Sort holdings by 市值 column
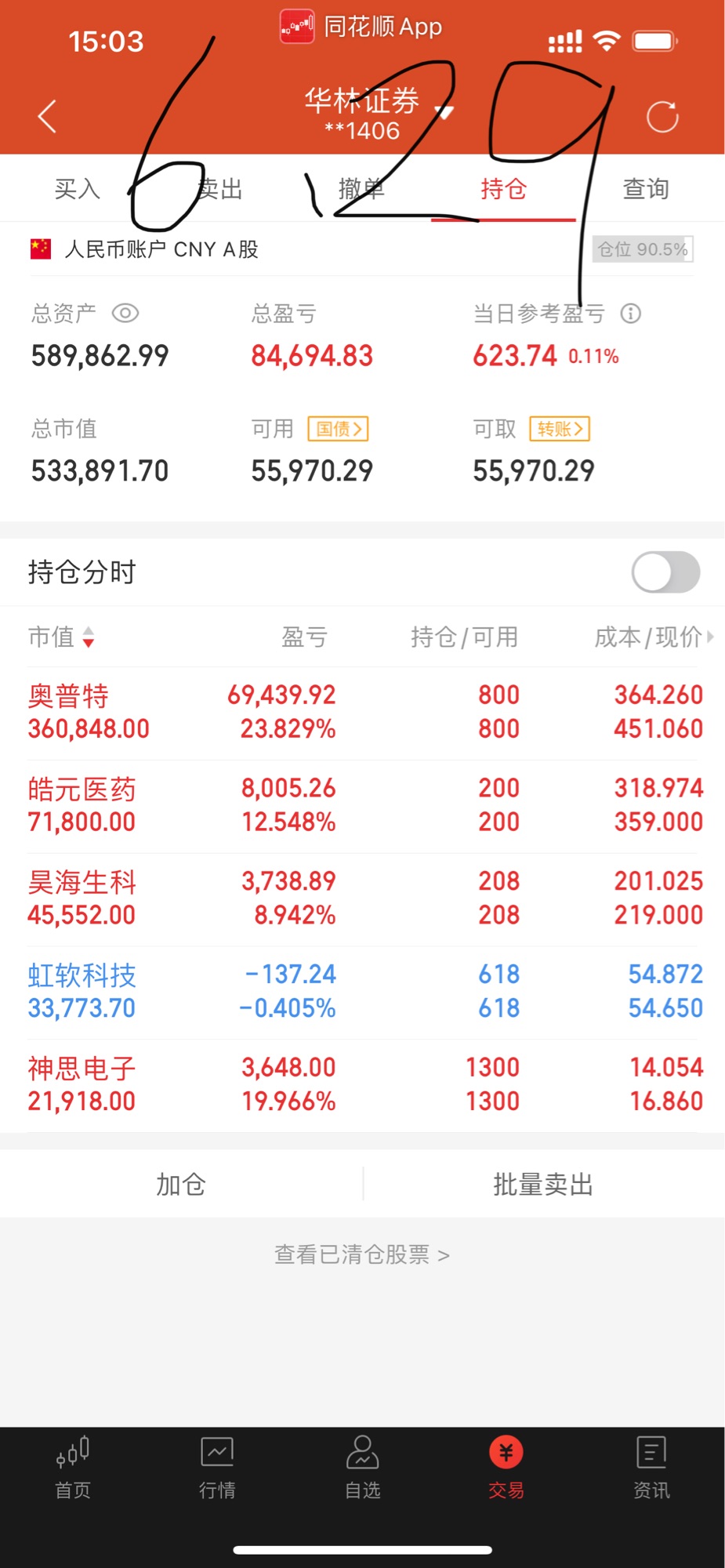Image resolution: width=725 pixels, height=1568 pixels. pyautogui.click(x=61, y=637)
